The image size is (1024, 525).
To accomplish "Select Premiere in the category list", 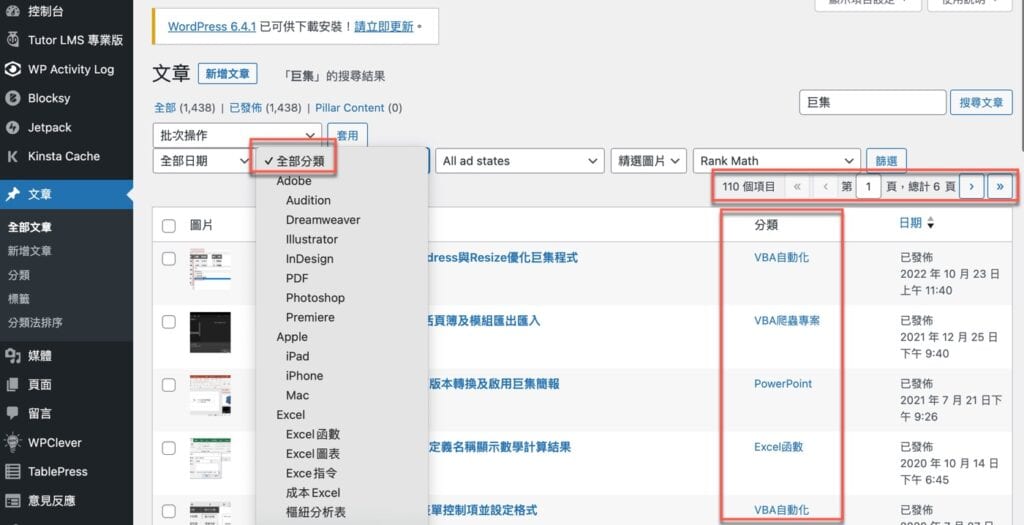I will (310, 317).
